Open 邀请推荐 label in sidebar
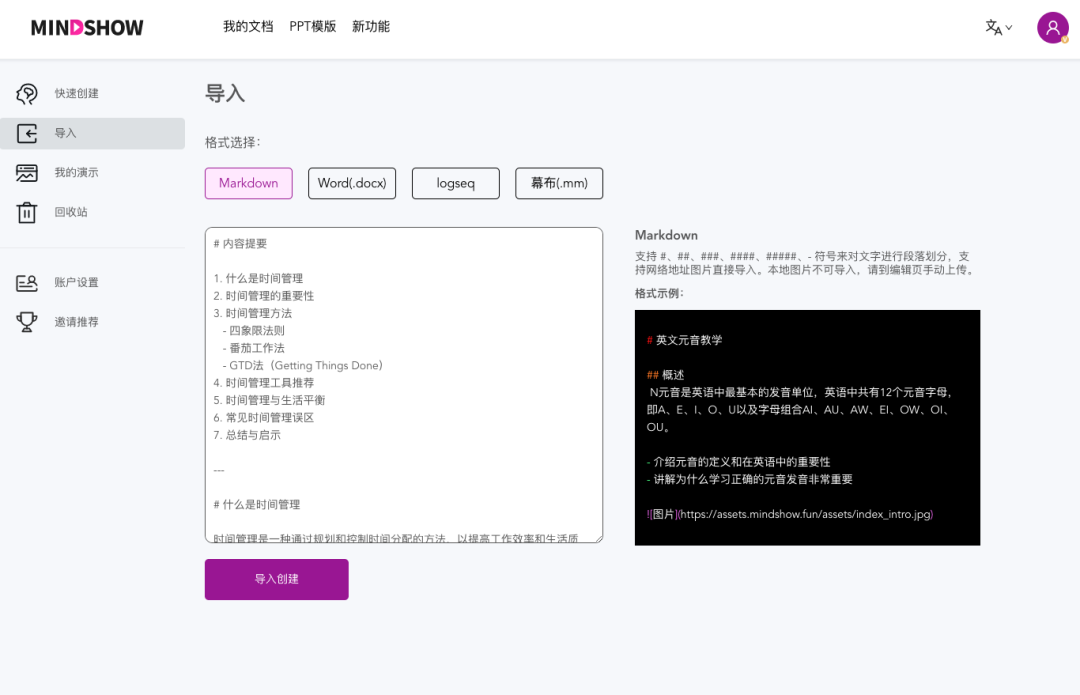This screenshot has height=695, width=1080. click(76, 322)
